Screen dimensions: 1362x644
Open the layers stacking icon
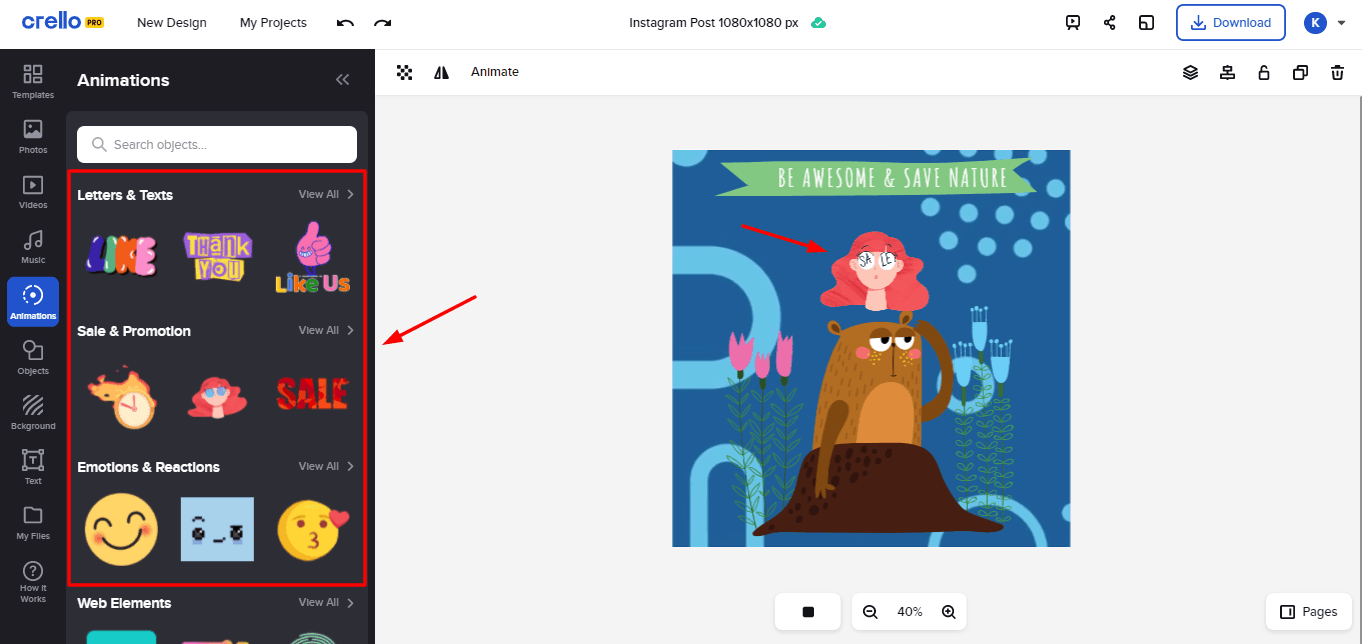coord(1190,72)
